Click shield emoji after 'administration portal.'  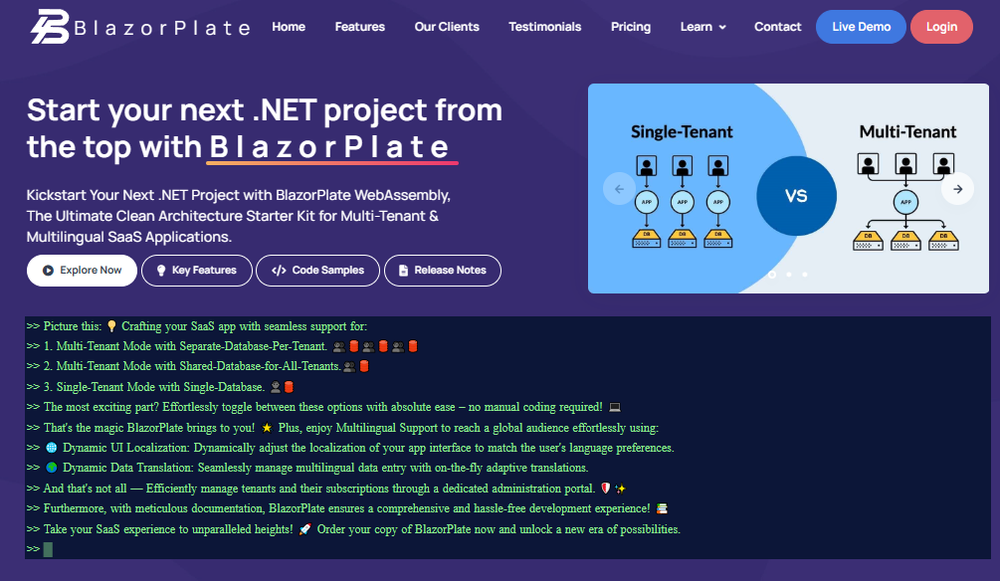tap(606, 488)
